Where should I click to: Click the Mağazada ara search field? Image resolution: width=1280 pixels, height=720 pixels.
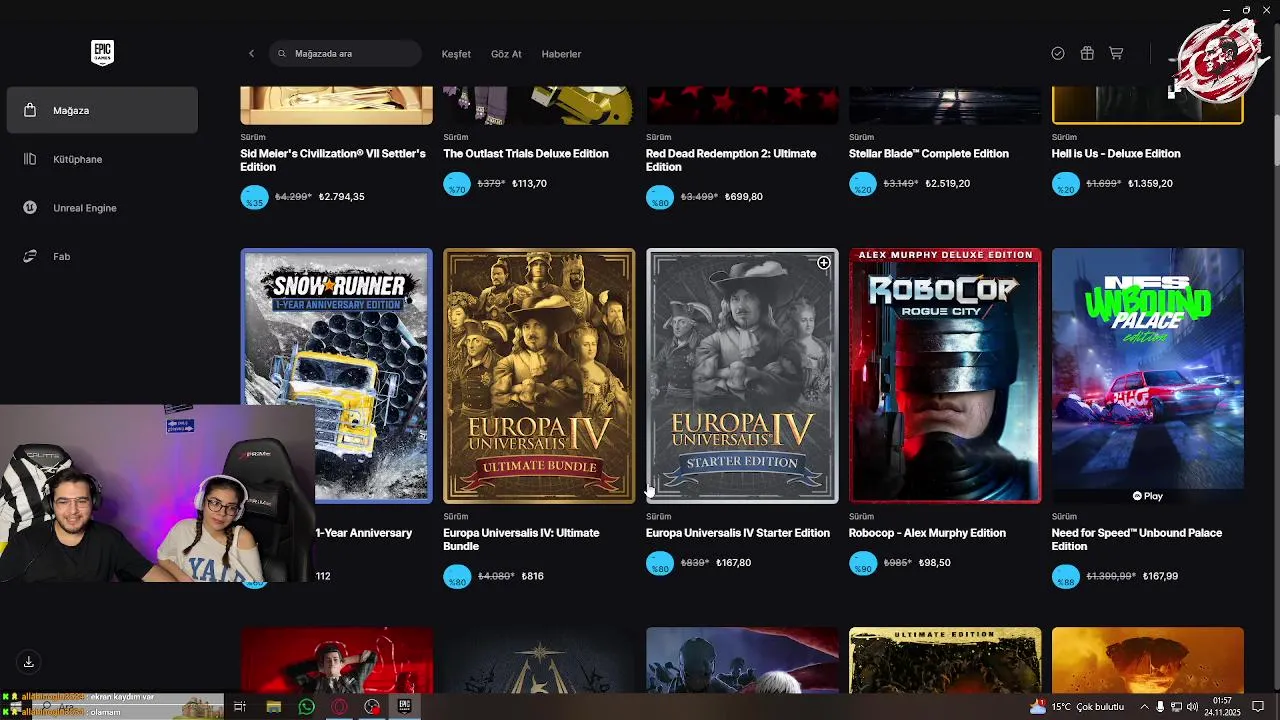point(345,54)
